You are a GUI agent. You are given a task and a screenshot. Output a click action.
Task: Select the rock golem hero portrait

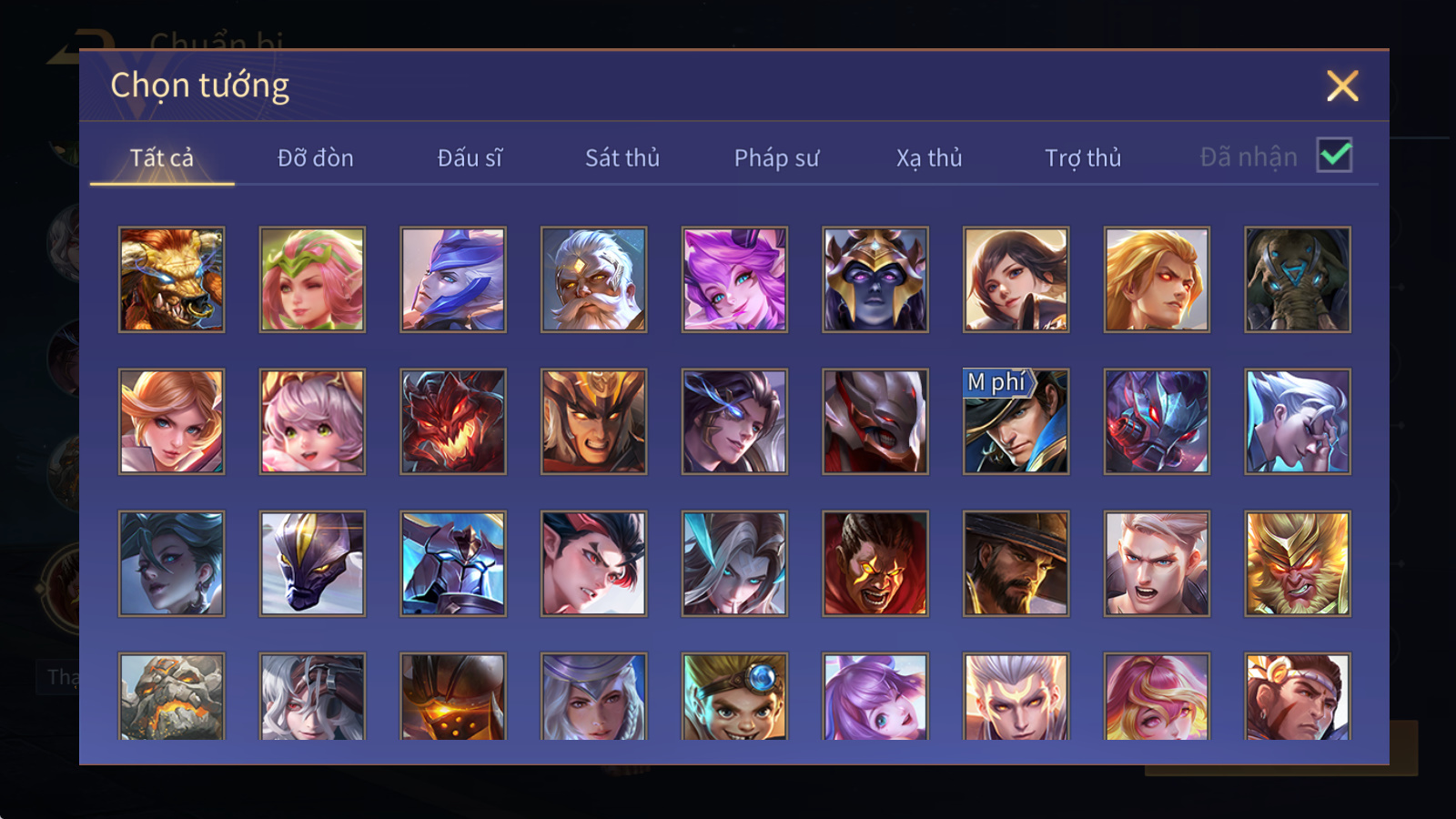tap(171, 696)
